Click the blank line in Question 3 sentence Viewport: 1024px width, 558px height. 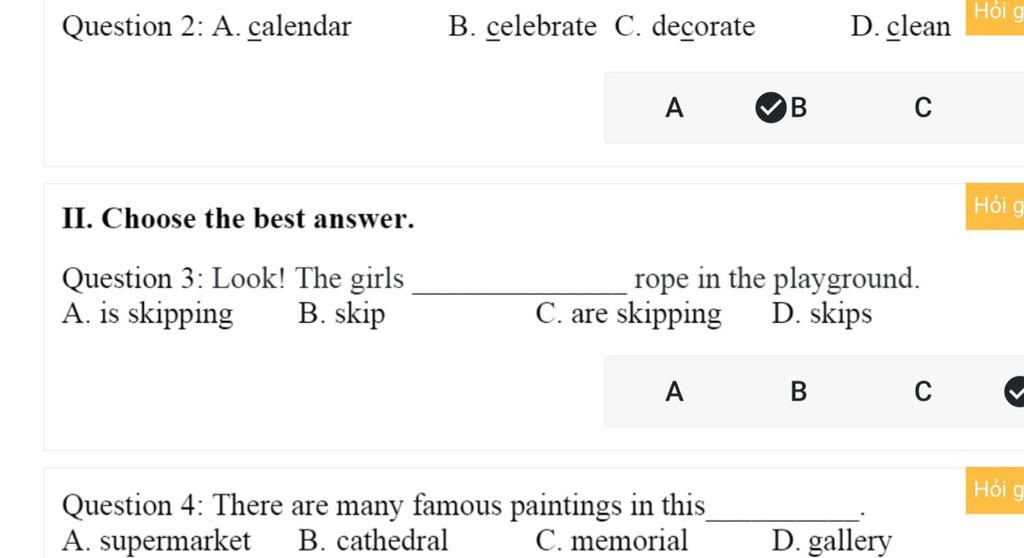[520, 286]
